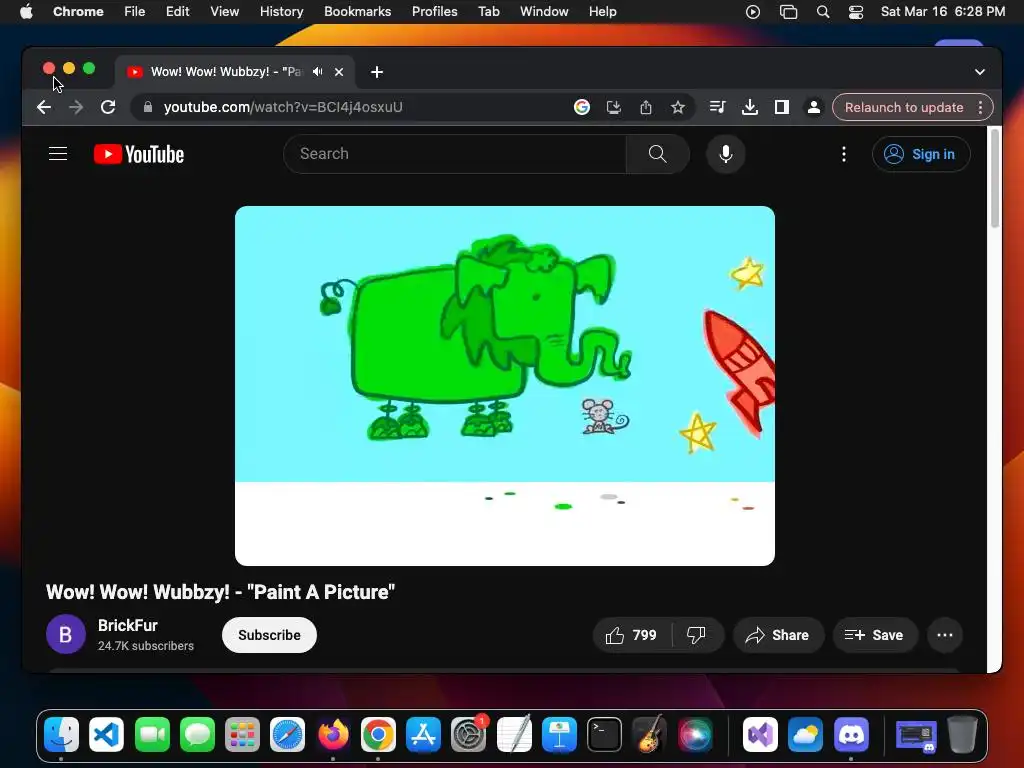
Task: Open the Bookmarks menu
Action: tap(357, 12)
